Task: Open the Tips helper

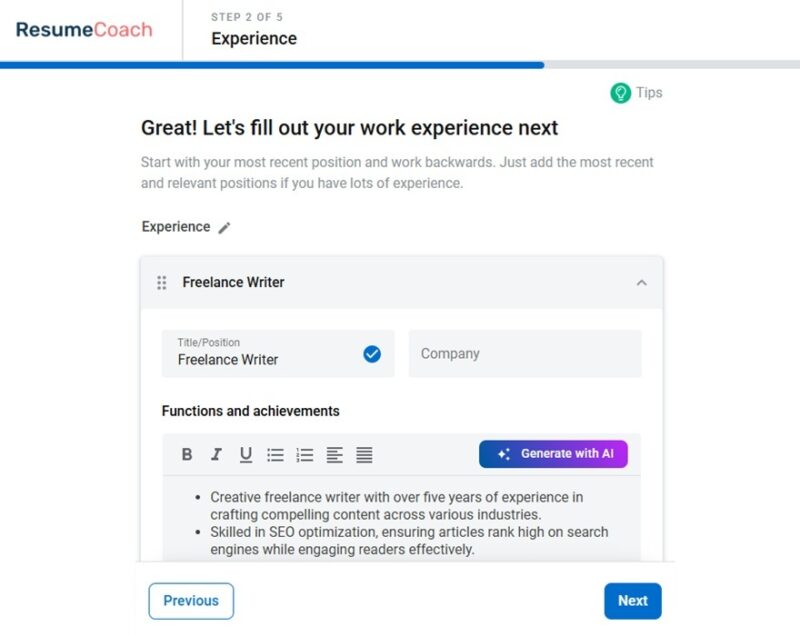Action: [637, 92]
